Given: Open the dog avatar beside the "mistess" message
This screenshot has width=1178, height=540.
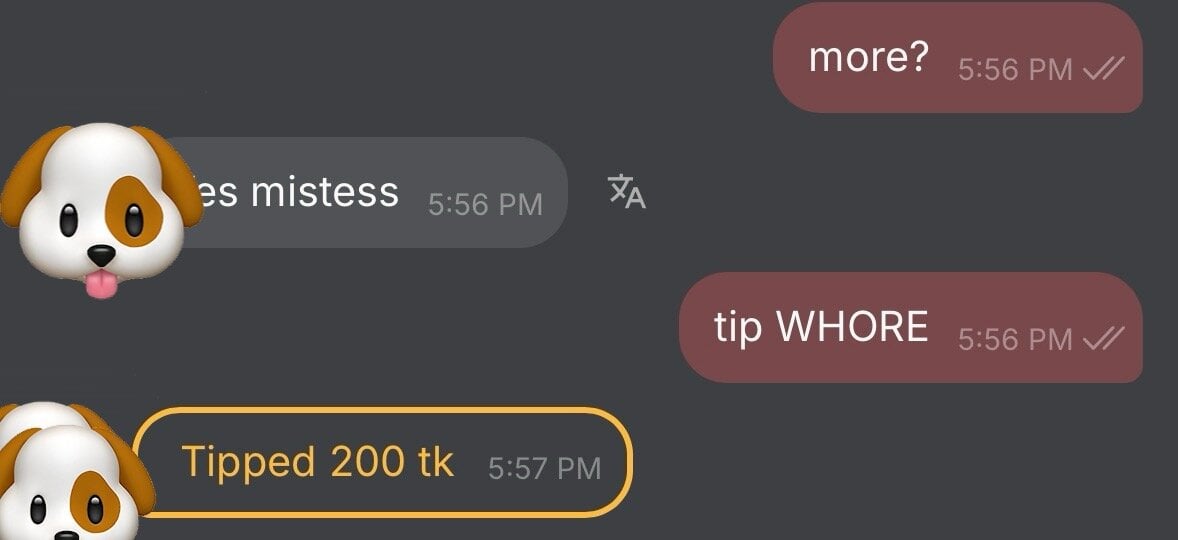Looking at the screenshot, I should tap(101, 210).
